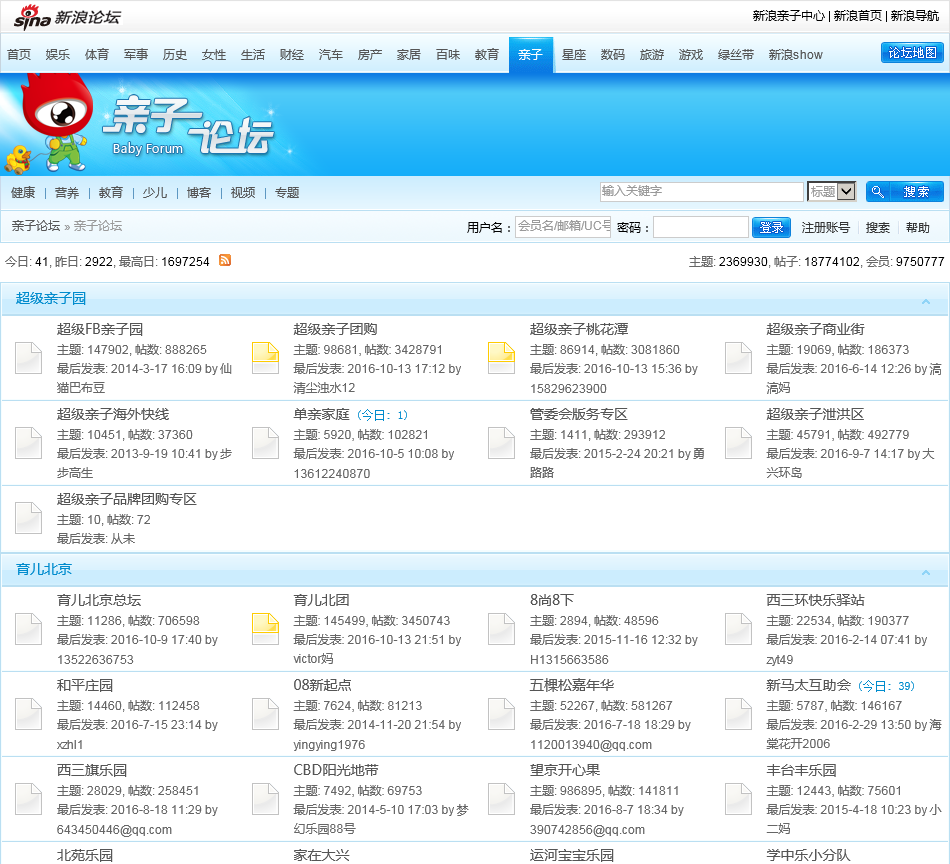Click the 08新起点 forum page icon

pos(265,714)
